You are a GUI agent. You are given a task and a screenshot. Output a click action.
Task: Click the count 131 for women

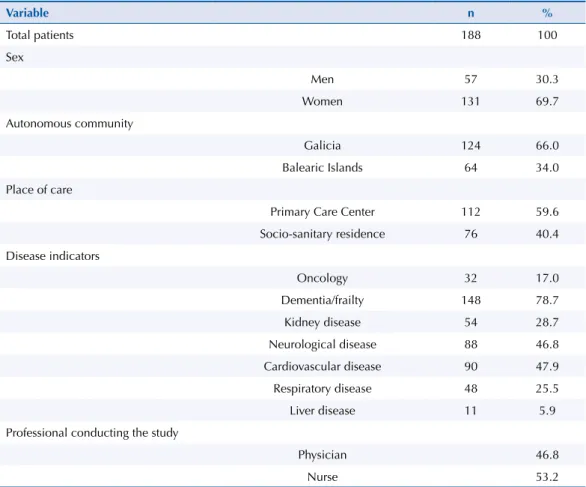click(471, 101)
